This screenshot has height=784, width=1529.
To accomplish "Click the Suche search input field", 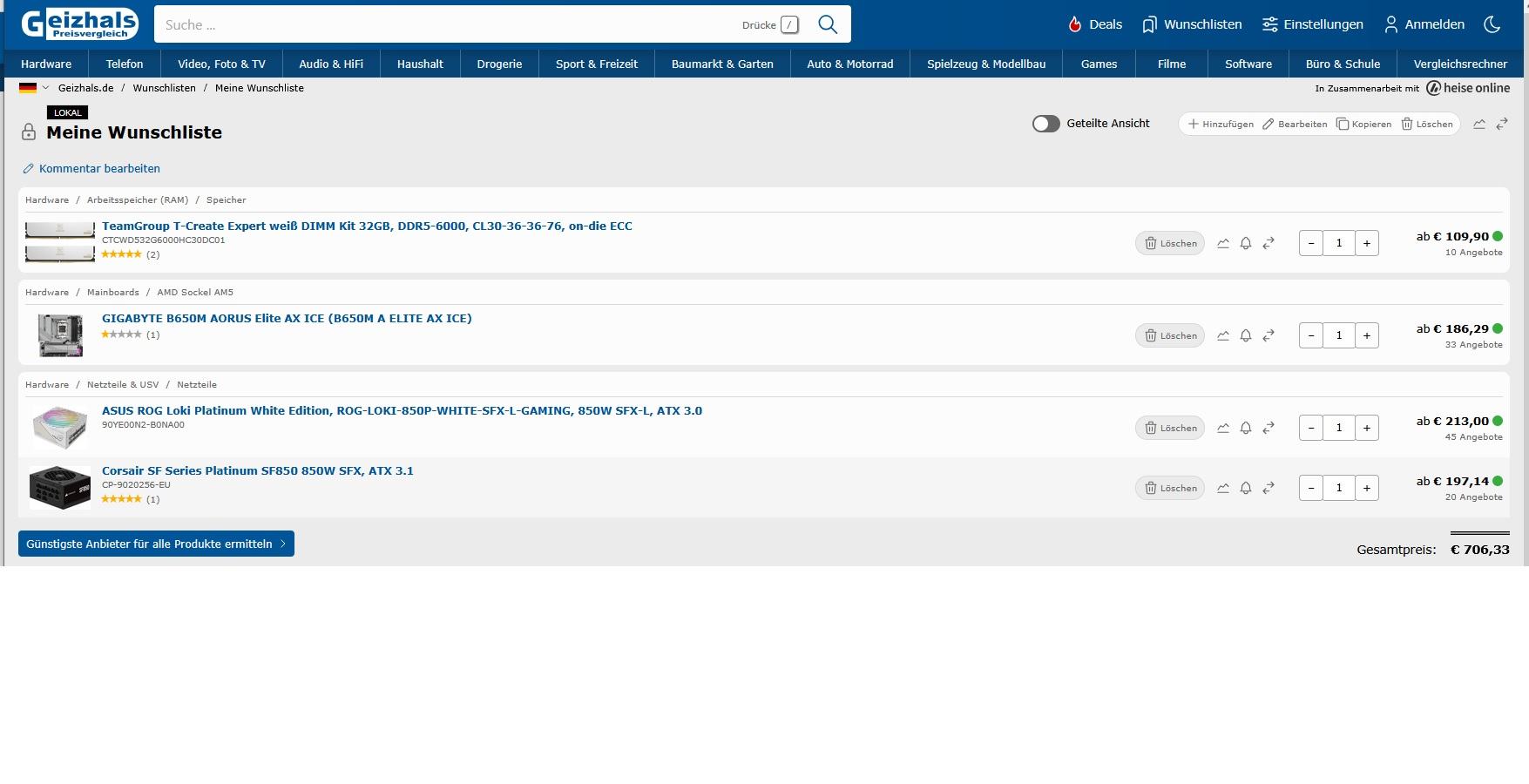I will point(449,24).
